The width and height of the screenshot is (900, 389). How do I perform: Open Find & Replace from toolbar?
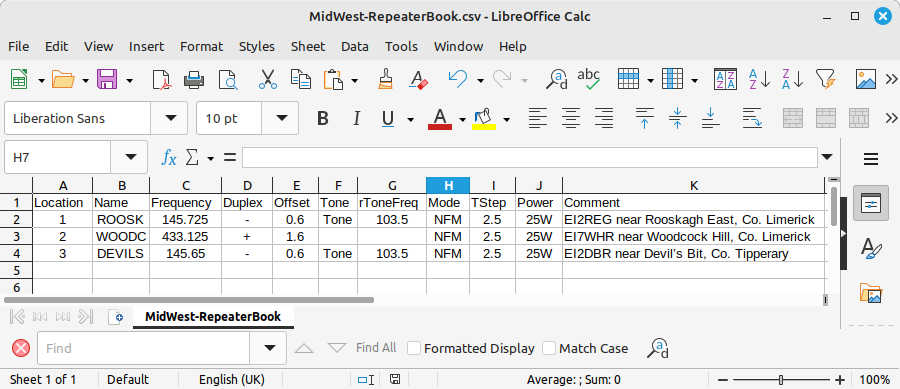point(556,79)
